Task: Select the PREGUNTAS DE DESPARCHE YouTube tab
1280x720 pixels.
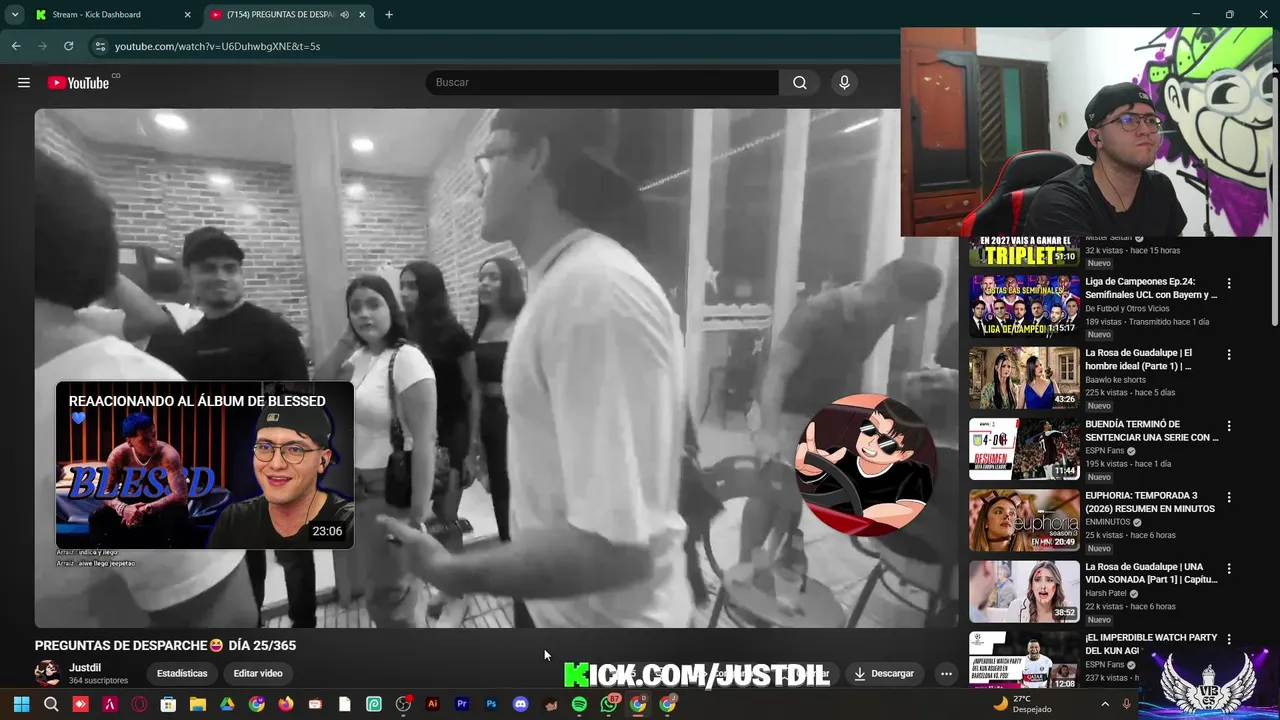Action: pos(288,15)
